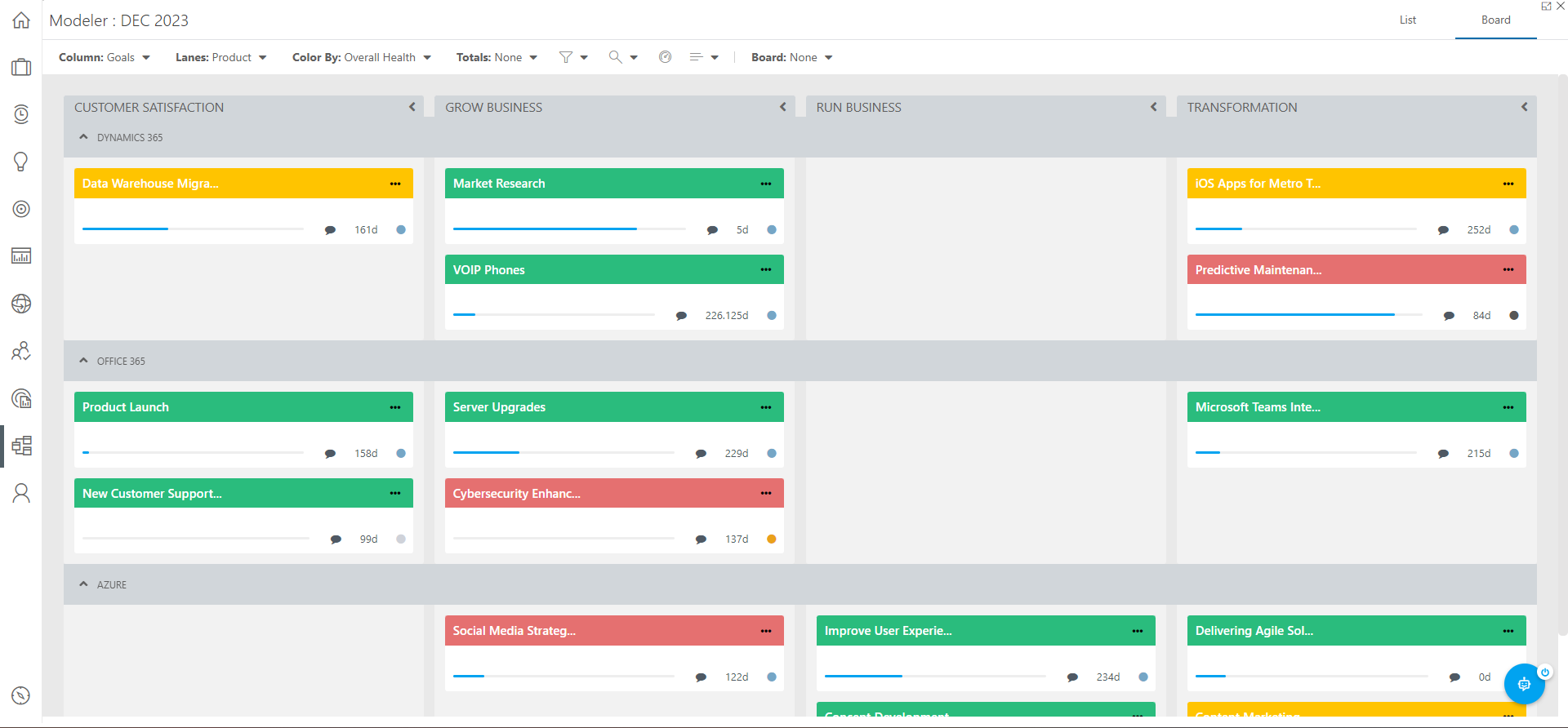Open the New Customer Support card title
1568x728 pixels.
152,494
